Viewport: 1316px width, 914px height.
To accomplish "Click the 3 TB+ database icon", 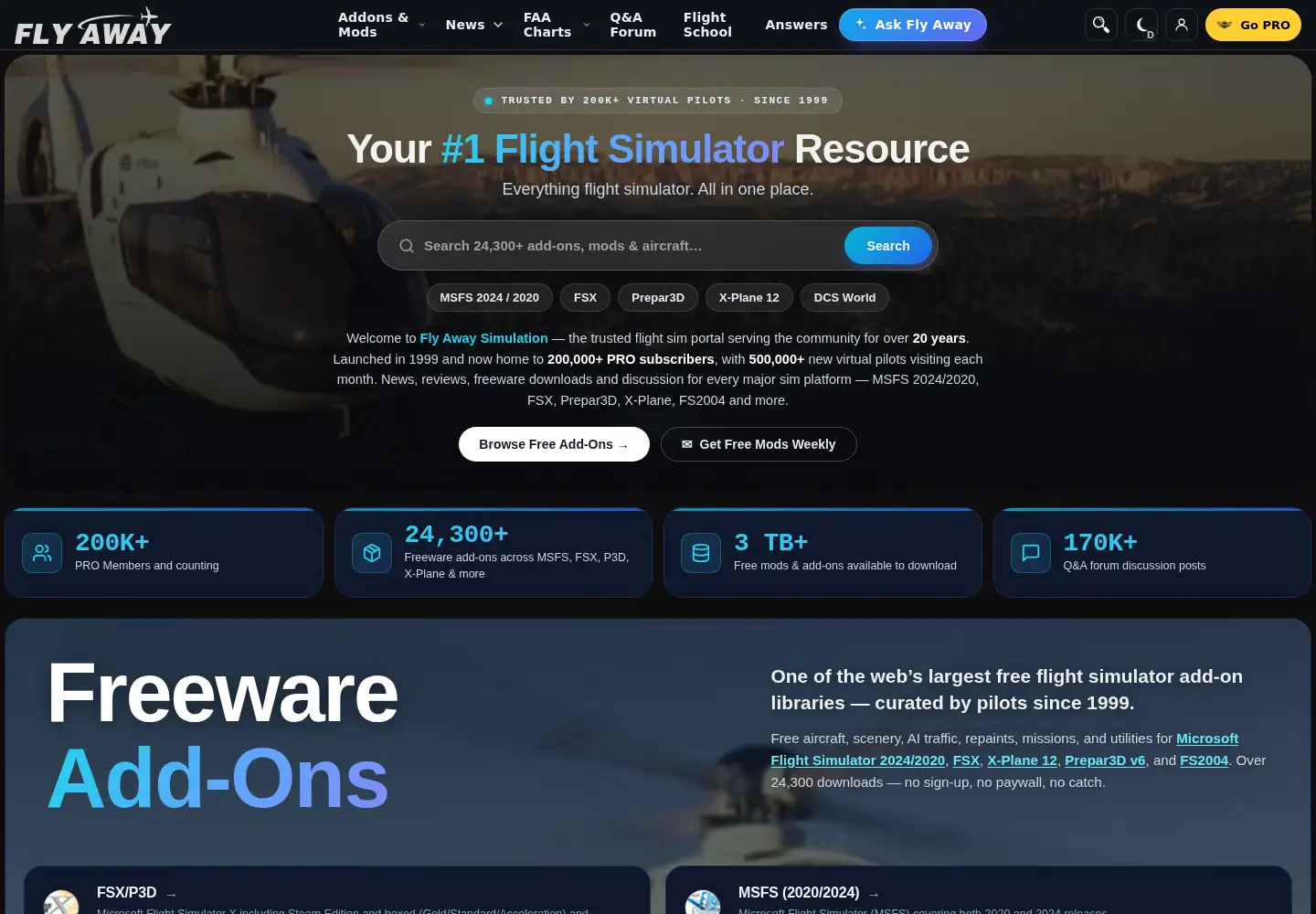I will click(x=701, y=553).
